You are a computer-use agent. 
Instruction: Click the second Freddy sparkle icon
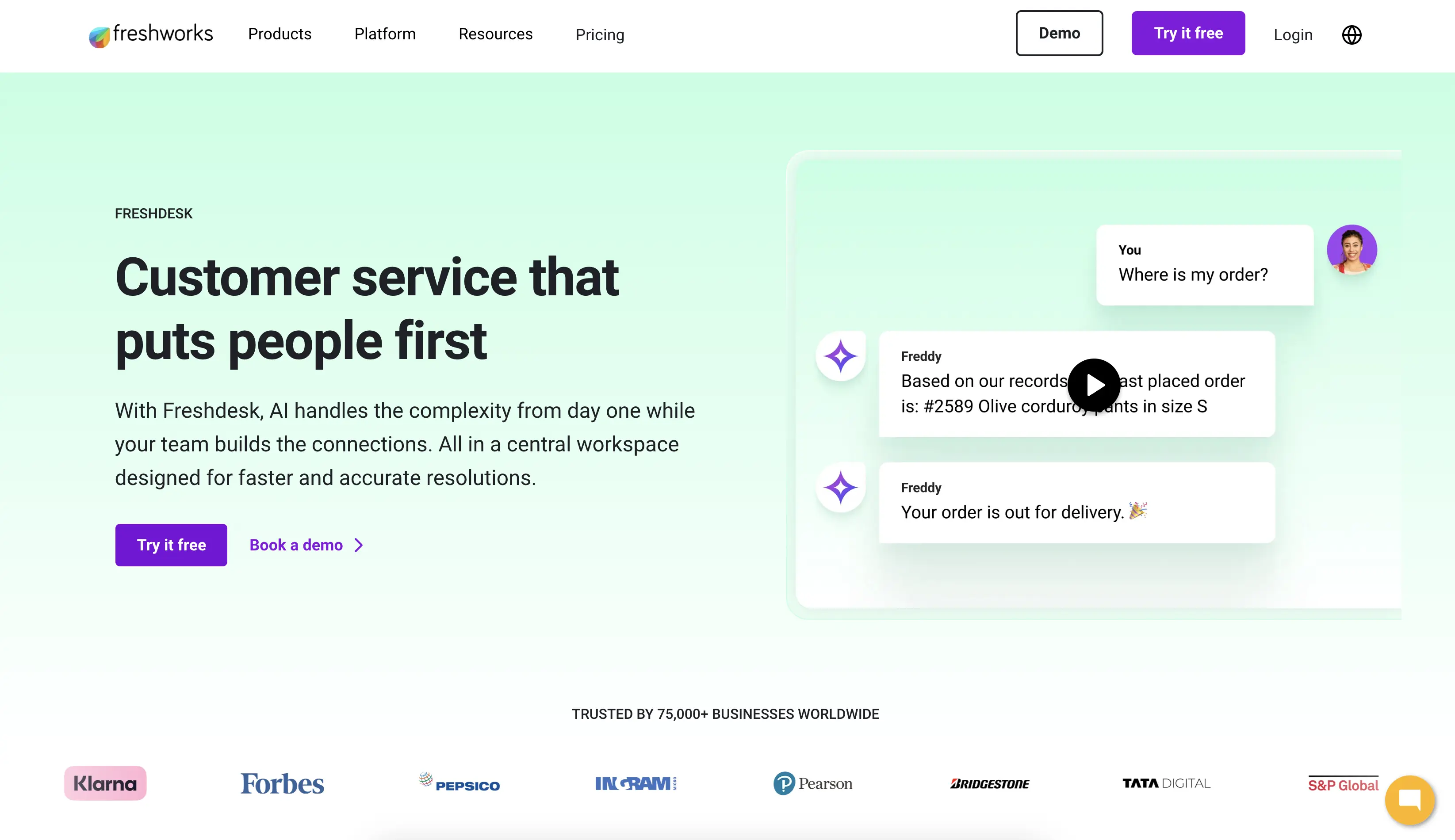point(841,488)
